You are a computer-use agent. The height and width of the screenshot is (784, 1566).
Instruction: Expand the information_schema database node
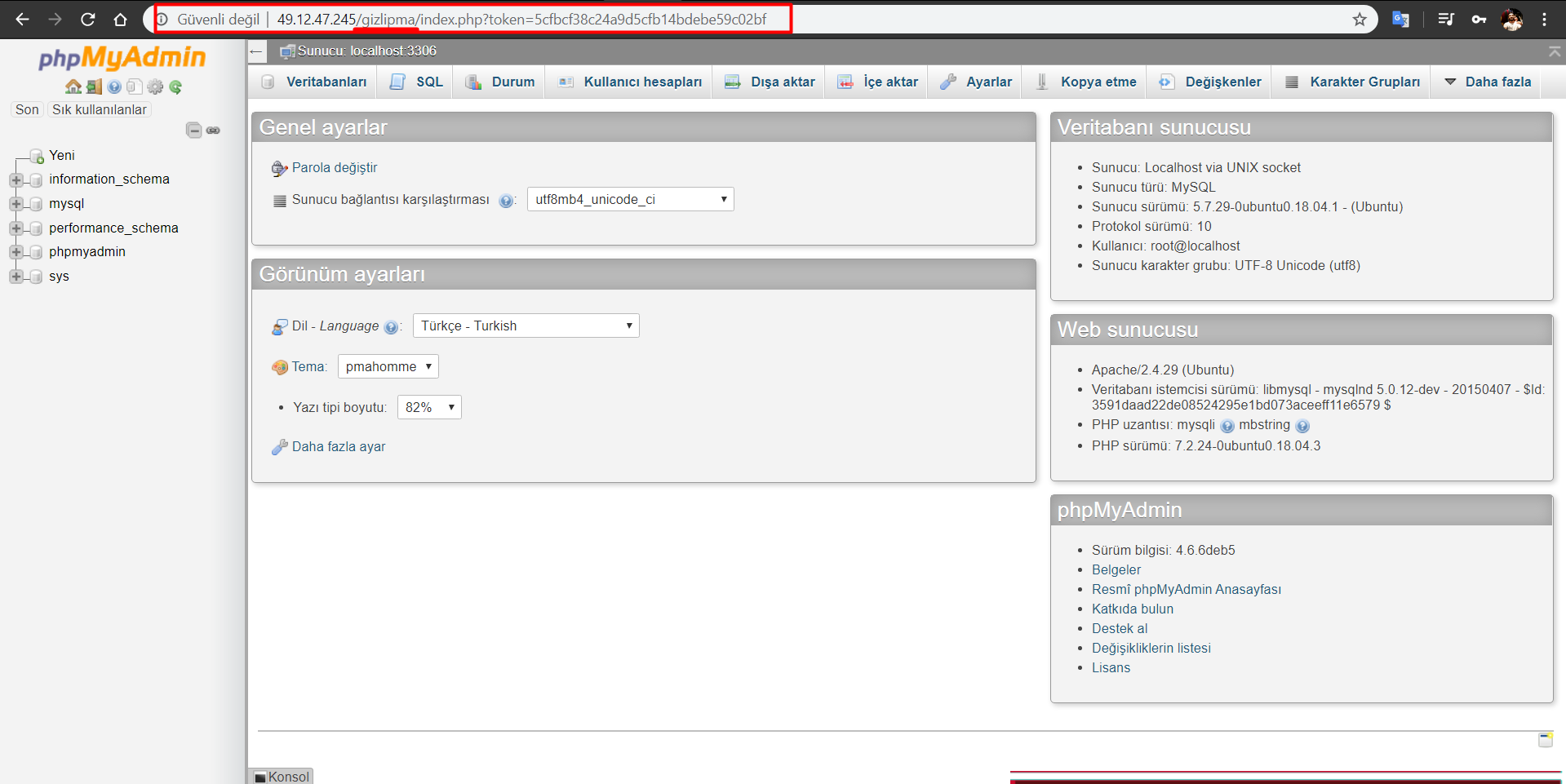pyautogui.click(x=16, y=179)
